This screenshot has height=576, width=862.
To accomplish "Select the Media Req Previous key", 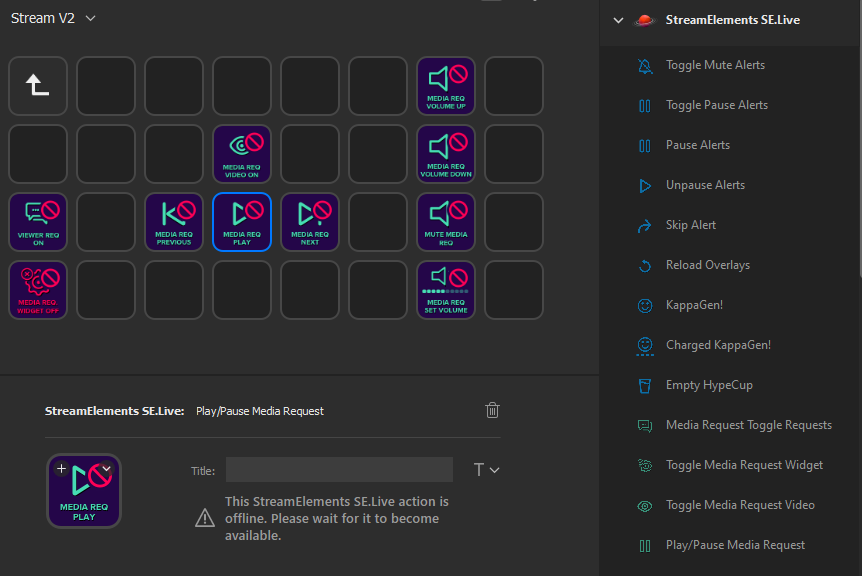I will point(174,222).
